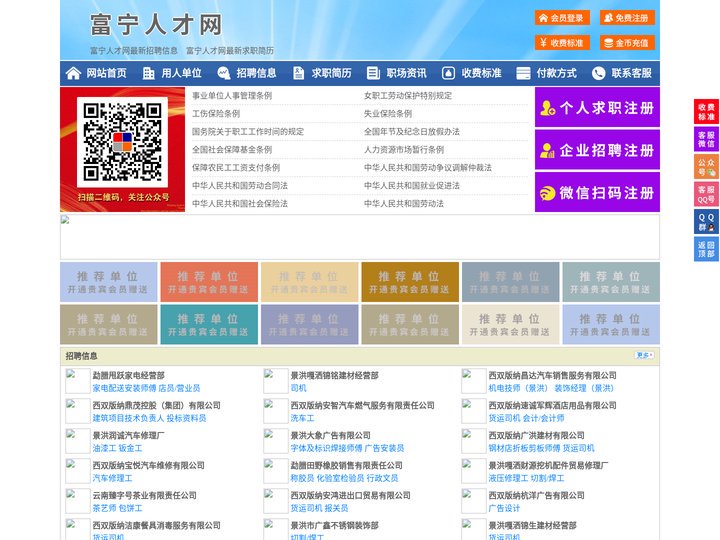This screenshot has width=720, height=540.
Task: Open 付款方式 menu item
Action: tap(557, 73)
